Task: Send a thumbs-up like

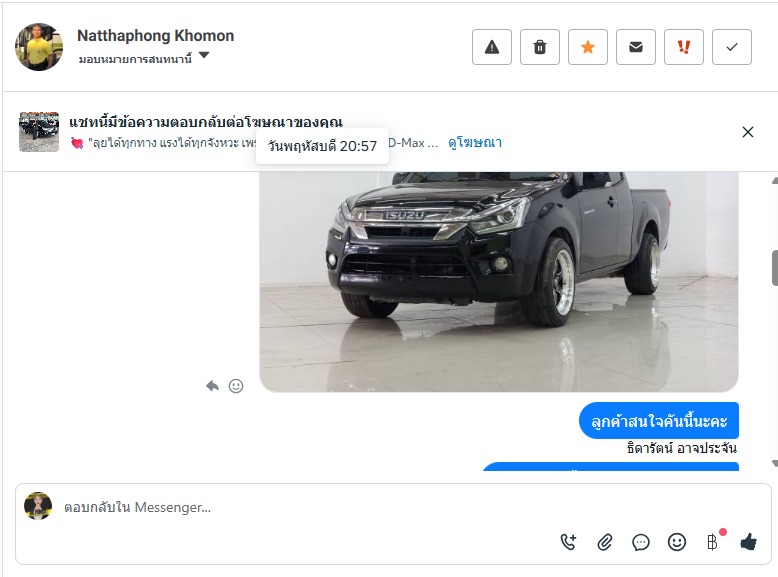Action: [748, 542]
